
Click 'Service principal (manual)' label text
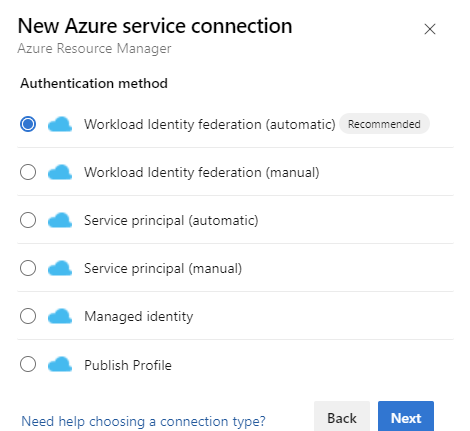tap(163, 268)
